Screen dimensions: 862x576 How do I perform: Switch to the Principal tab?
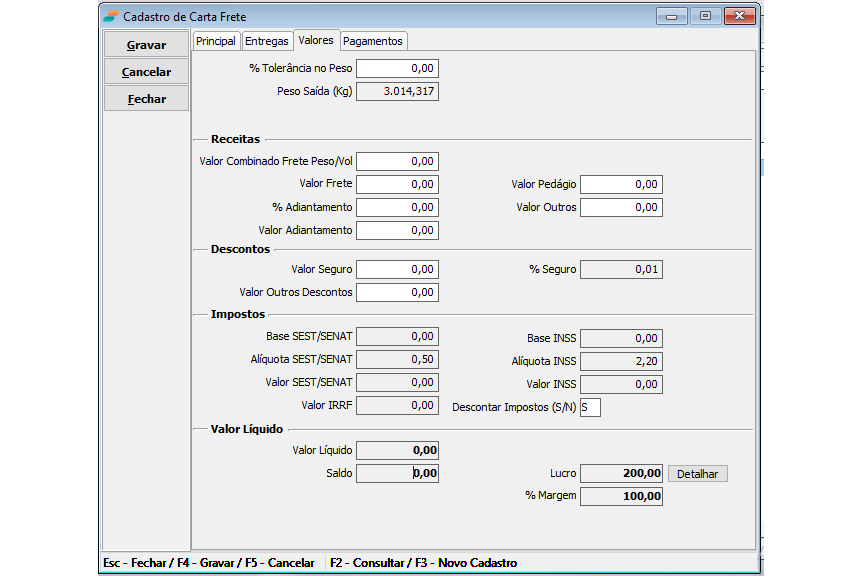(216, 41)
